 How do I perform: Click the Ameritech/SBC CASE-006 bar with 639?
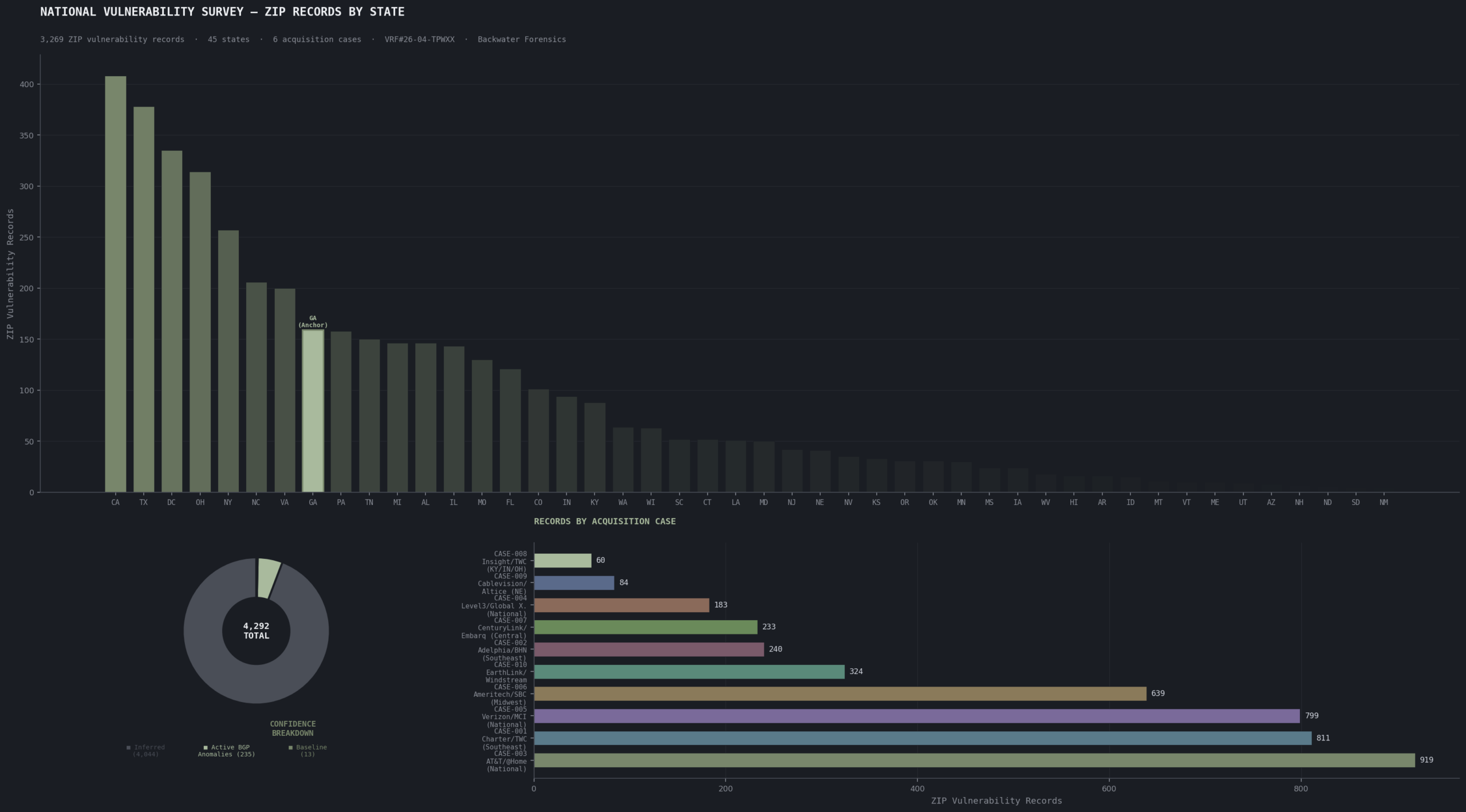click(x=840, y=693)
